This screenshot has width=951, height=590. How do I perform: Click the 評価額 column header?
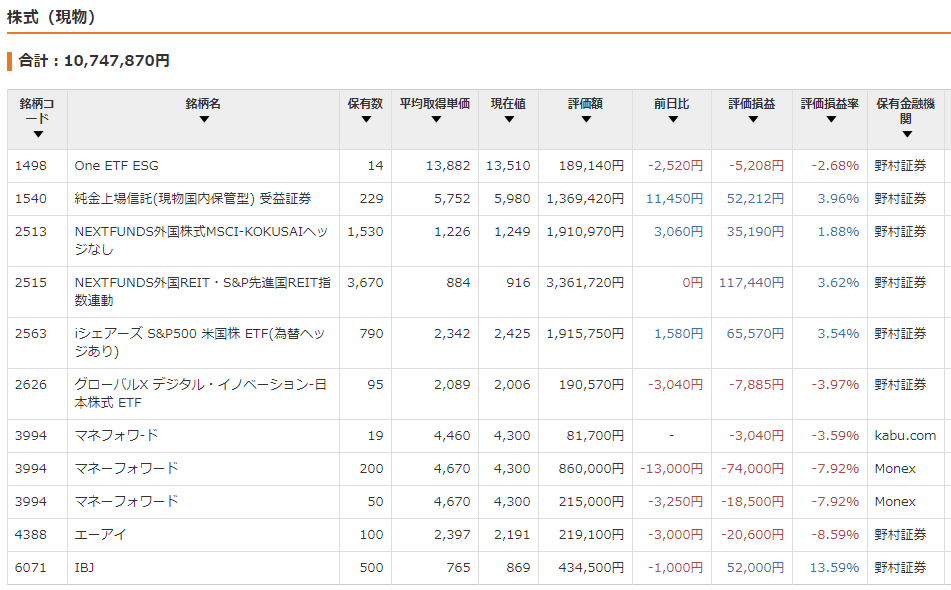585,104
